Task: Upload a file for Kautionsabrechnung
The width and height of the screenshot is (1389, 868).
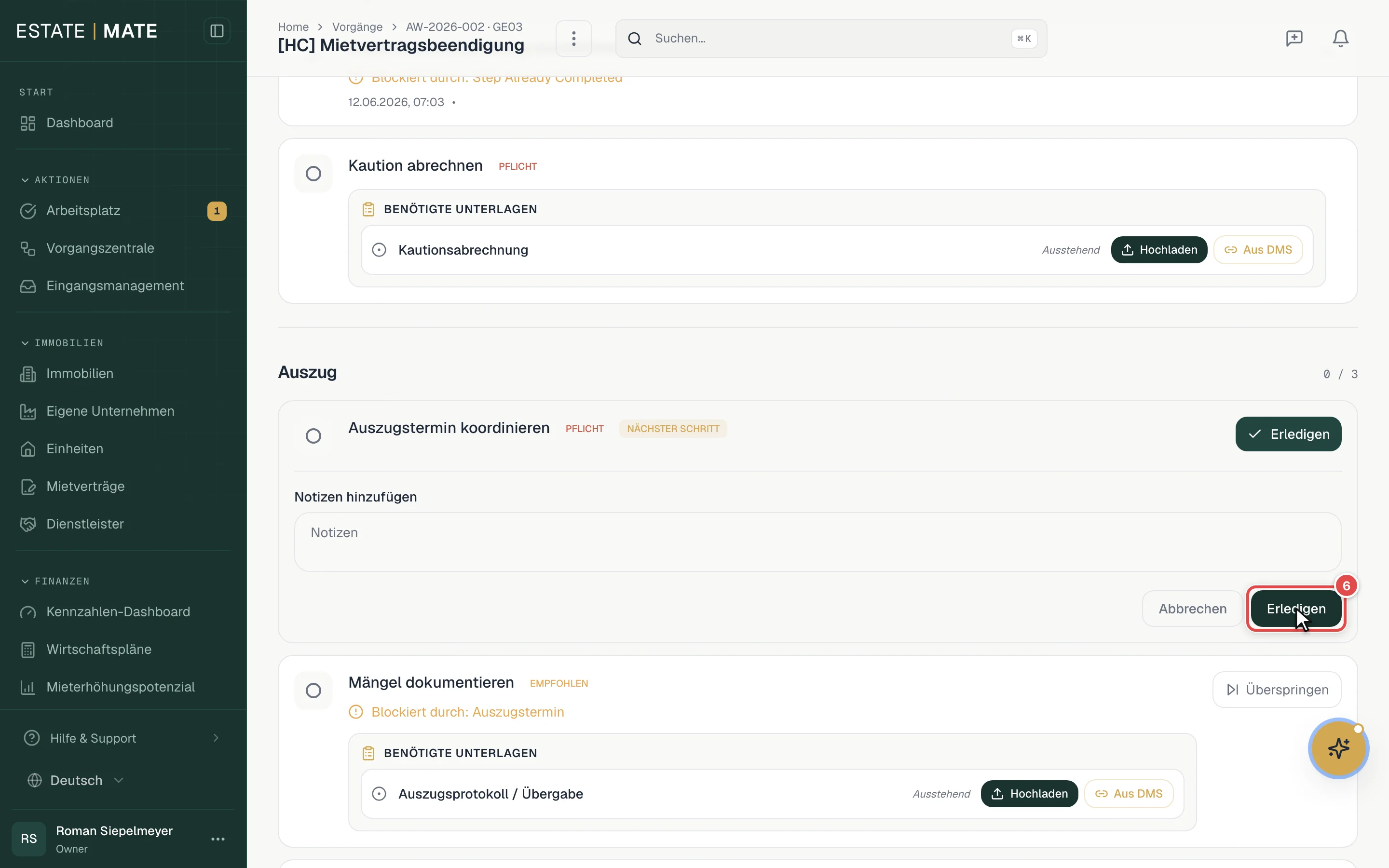Action: click(x=1159, y=250)
